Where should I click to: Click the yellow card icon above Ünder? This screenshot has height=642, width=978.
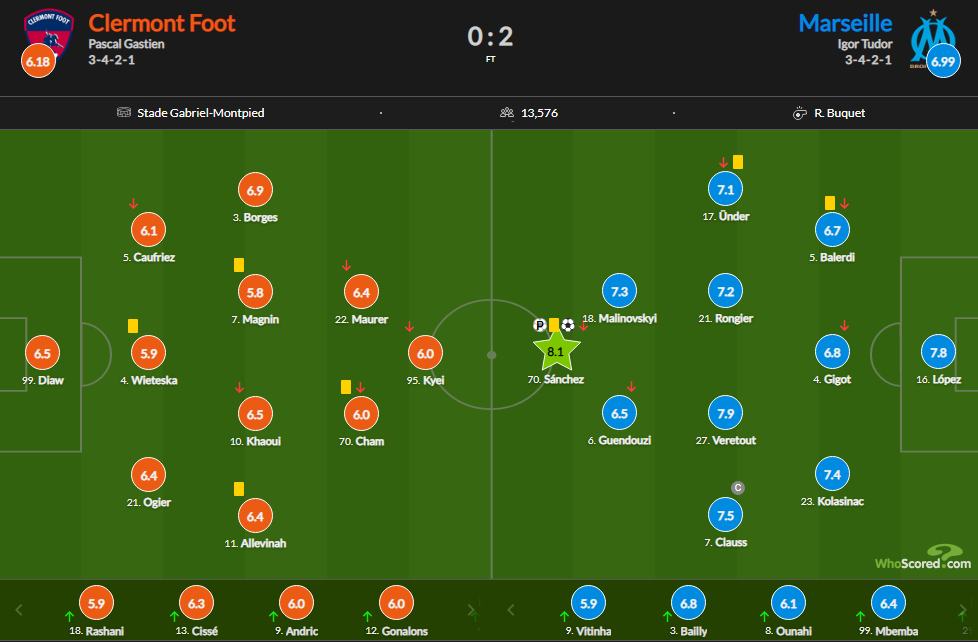[738, 161]
